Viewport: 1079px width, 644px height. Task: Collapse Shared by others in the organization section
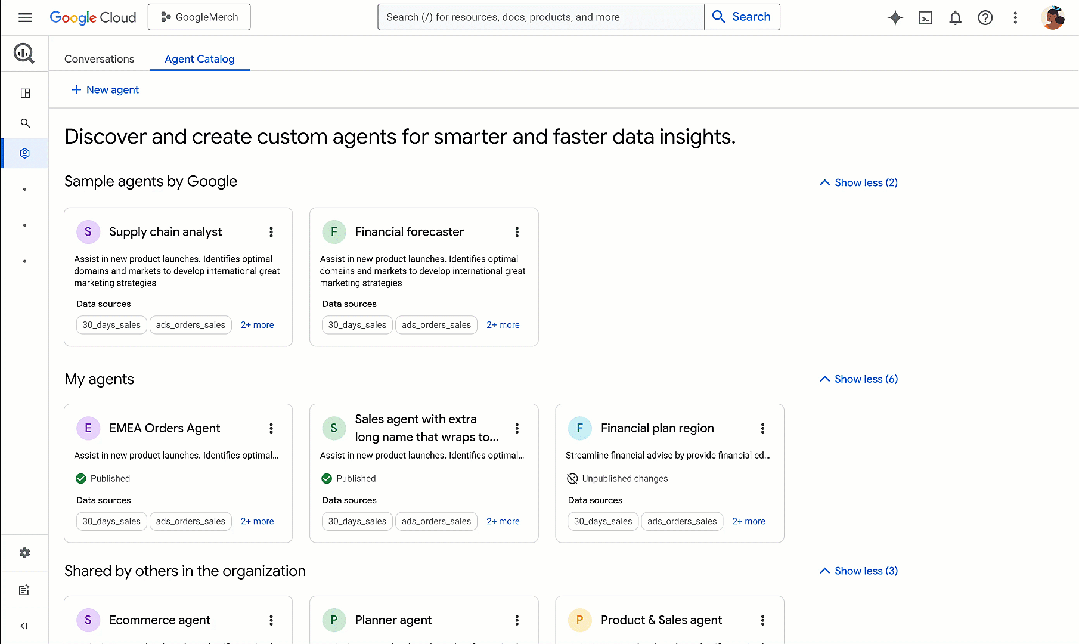tap(858, 571)
